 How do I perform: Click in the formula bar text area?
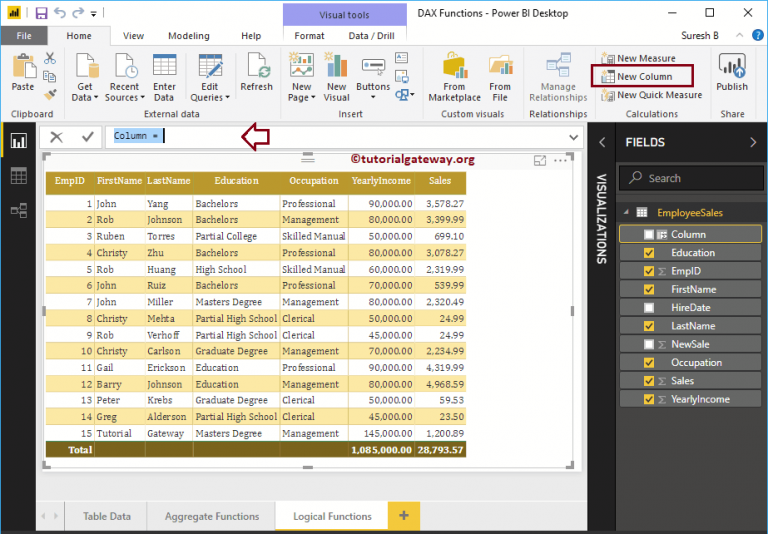point(343,137)
